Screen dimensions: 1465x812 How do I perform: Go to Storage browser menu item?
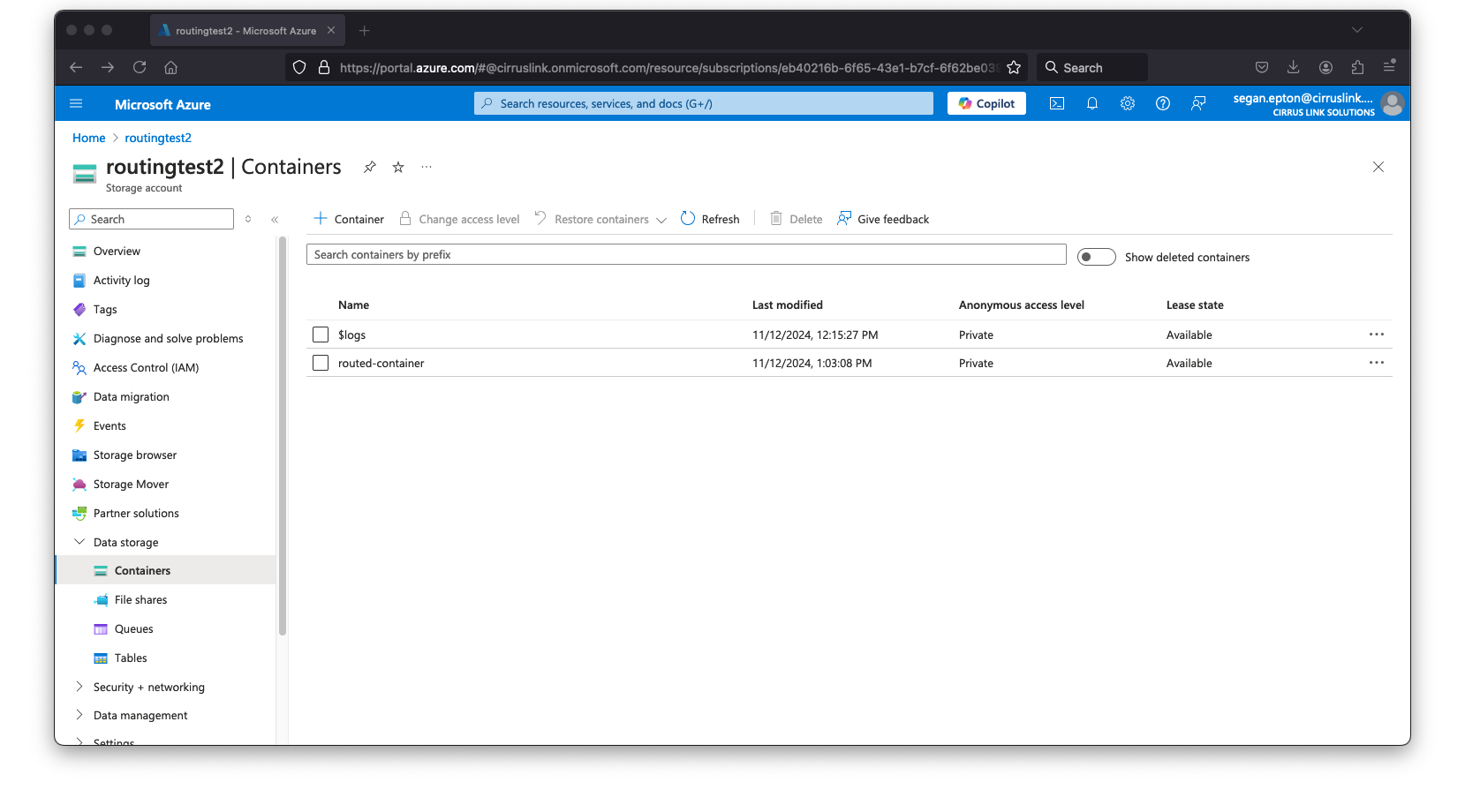pyautogui.click(x=134, y=455)
